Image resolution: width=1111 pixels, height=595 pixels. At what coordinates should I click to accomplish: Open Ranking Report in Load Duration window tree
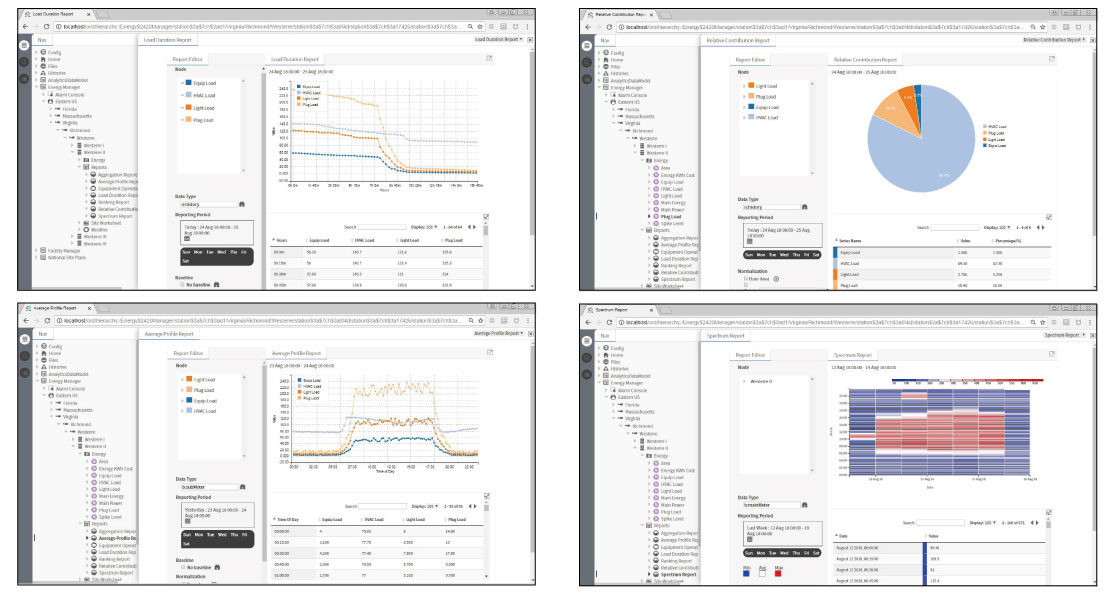coord(113,203)
